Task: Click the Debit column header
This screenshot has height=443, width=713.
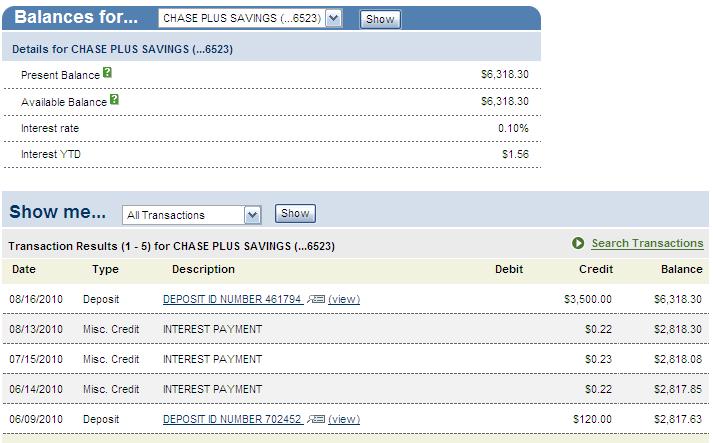Action: (509, 269)
